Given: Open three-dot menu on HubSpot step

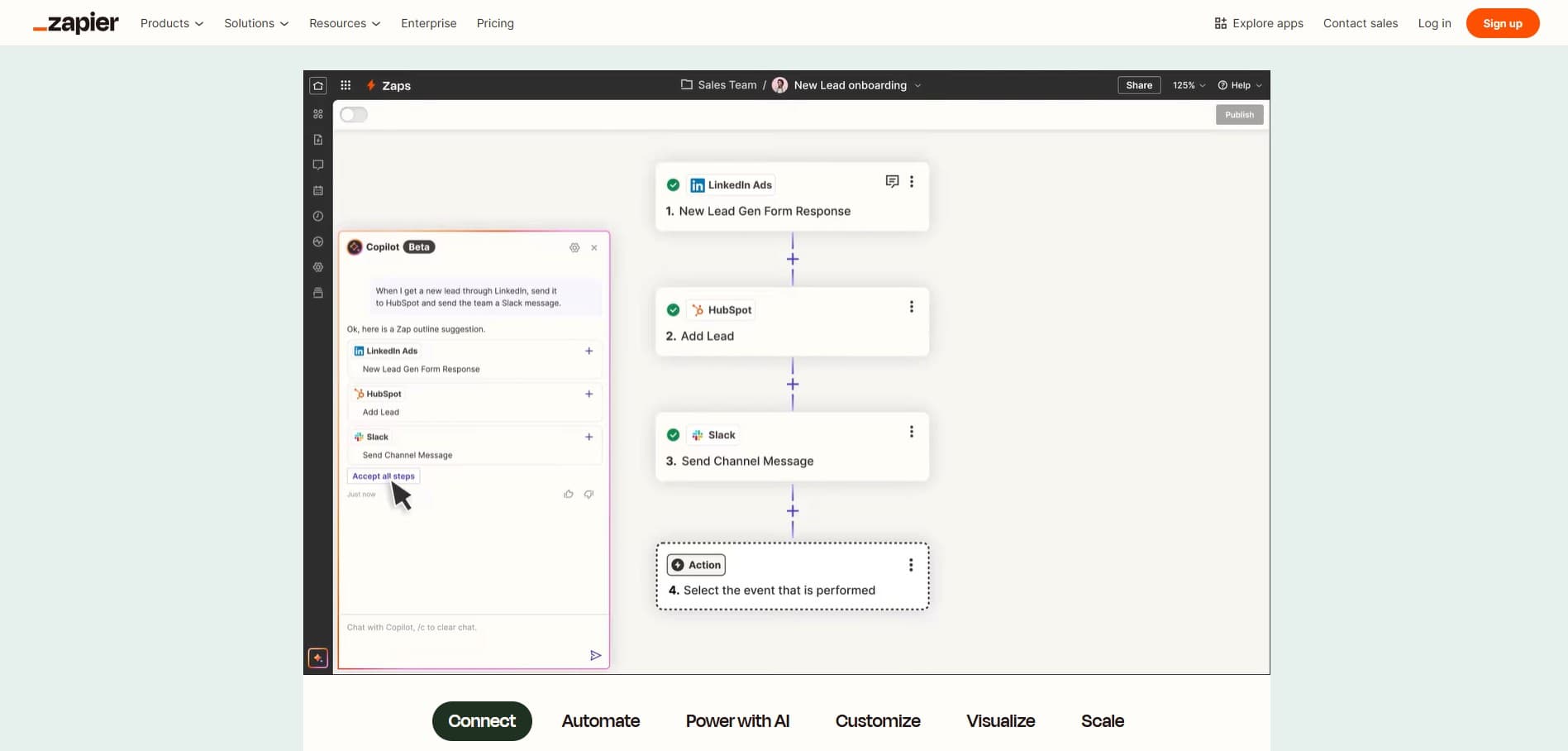Looking at the screenshot, I should [x=912, y=307].
